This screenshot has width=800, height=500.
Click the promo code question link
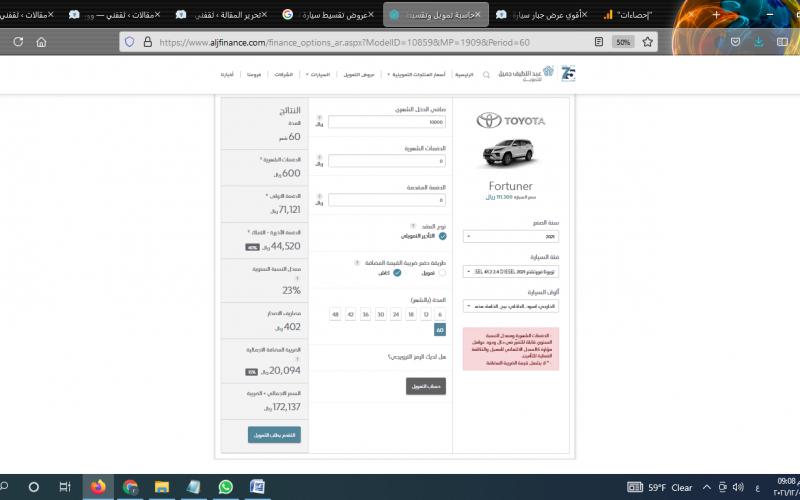417,357
